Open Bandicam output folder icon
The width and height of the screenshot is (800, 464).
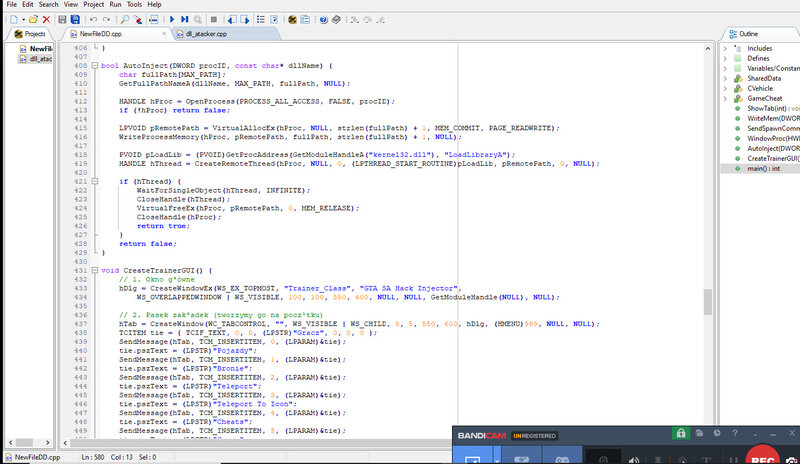(x=699, y=433)
